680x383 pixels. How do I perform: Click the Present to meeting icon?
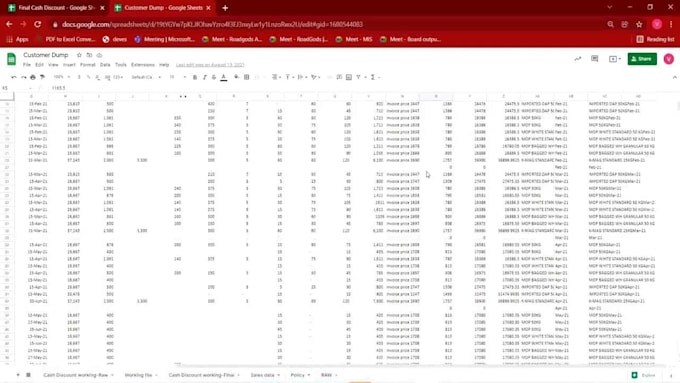[615, 59]
